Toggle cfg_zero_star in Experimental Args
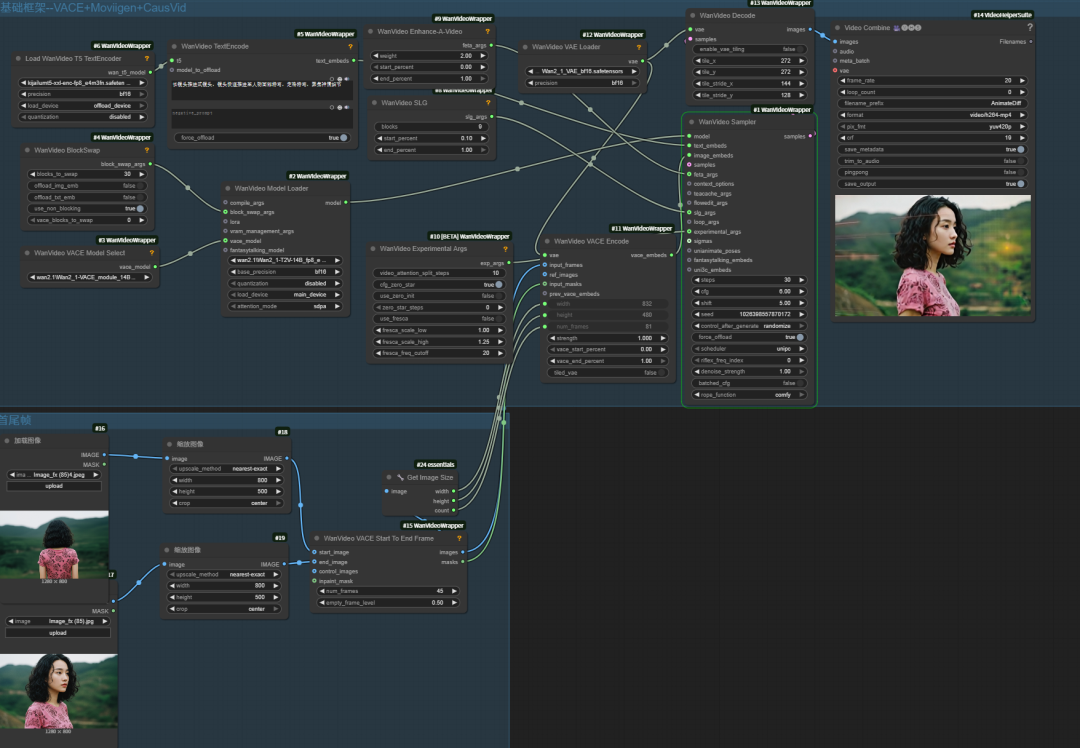 (438, 284)
